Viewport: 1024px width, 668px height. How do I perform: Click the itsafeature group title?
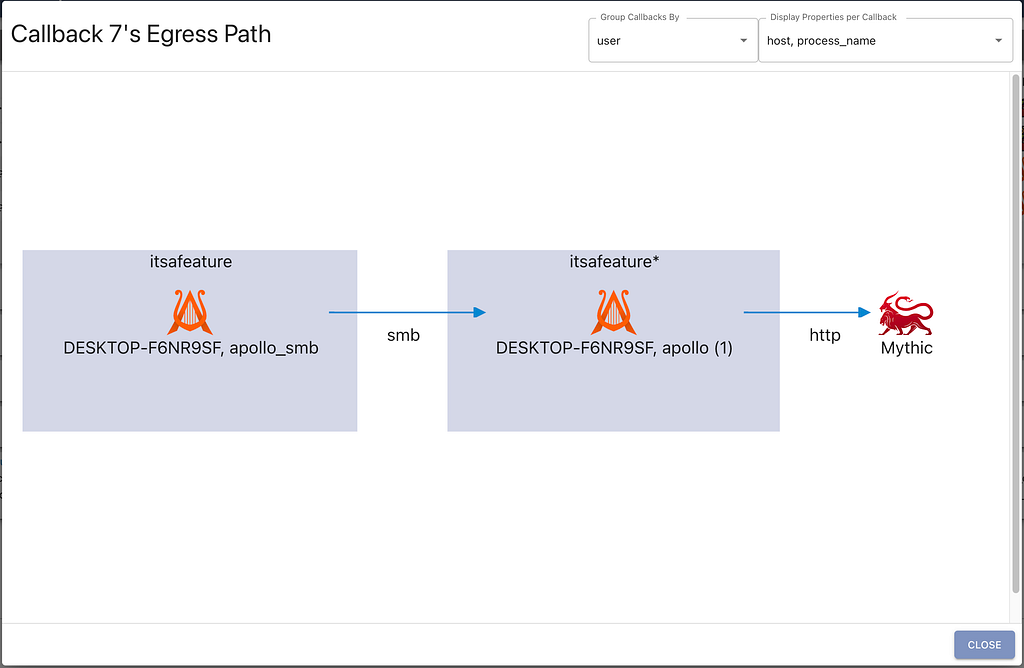click(x=191, y=262)
